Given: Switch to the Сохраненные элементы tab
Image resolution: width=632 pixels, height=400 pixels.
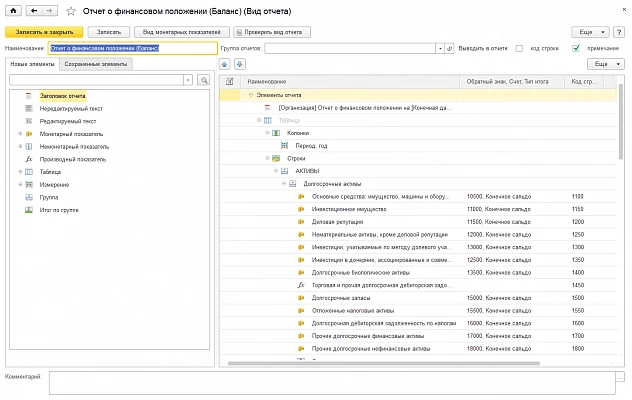Looking at the screenshot, I should (x=96, y=64).
